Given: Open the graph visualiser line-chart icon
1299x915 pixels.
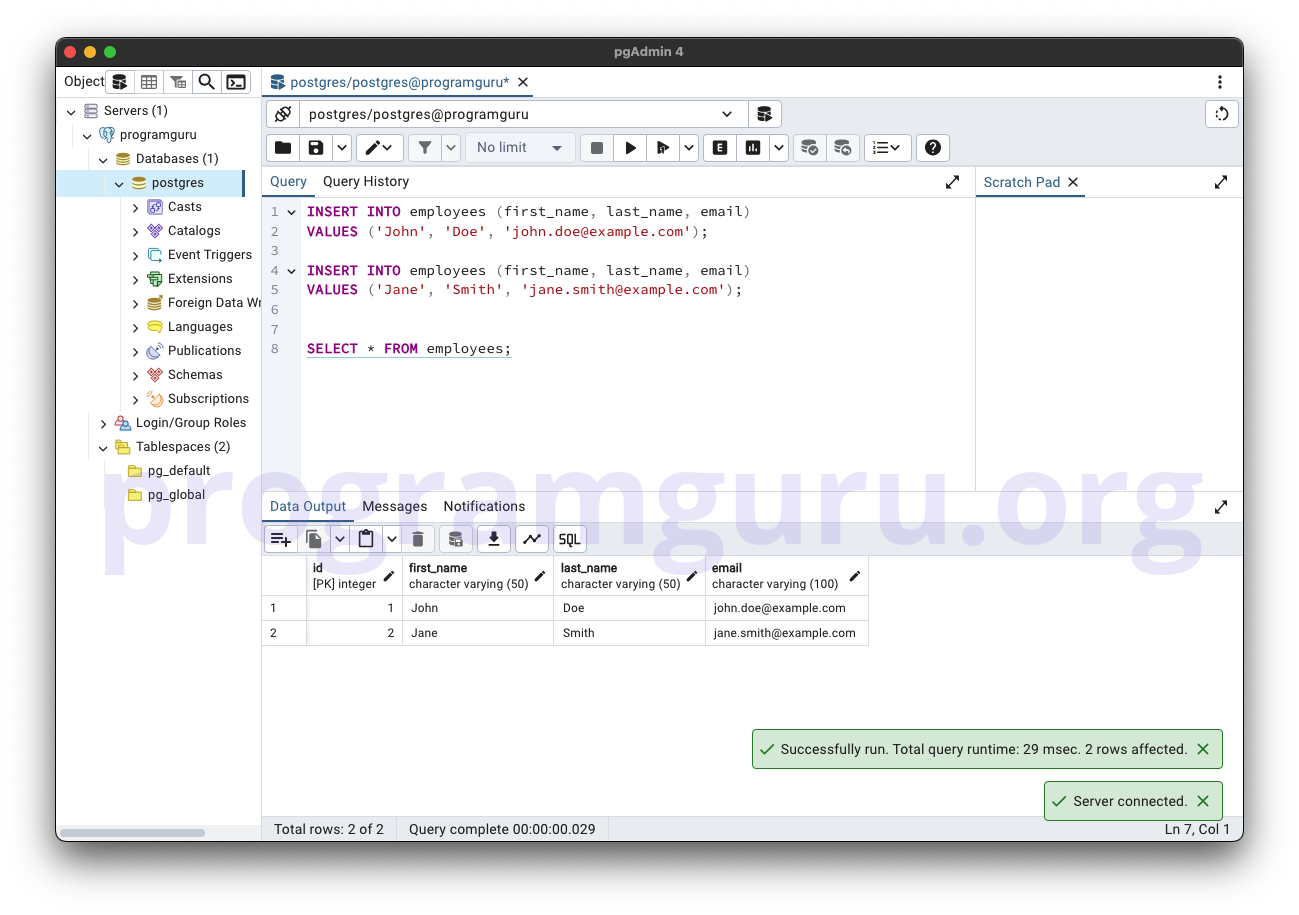Looking at the screenshot, I should 532,540.
